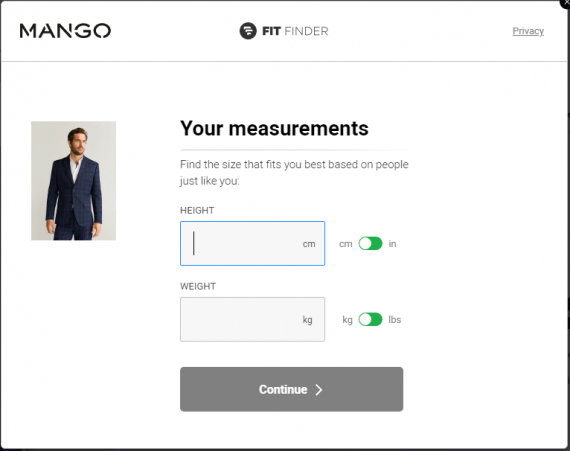Focus the Weight input field
Viewport: 570px width, 451px height.
[252, 319]
